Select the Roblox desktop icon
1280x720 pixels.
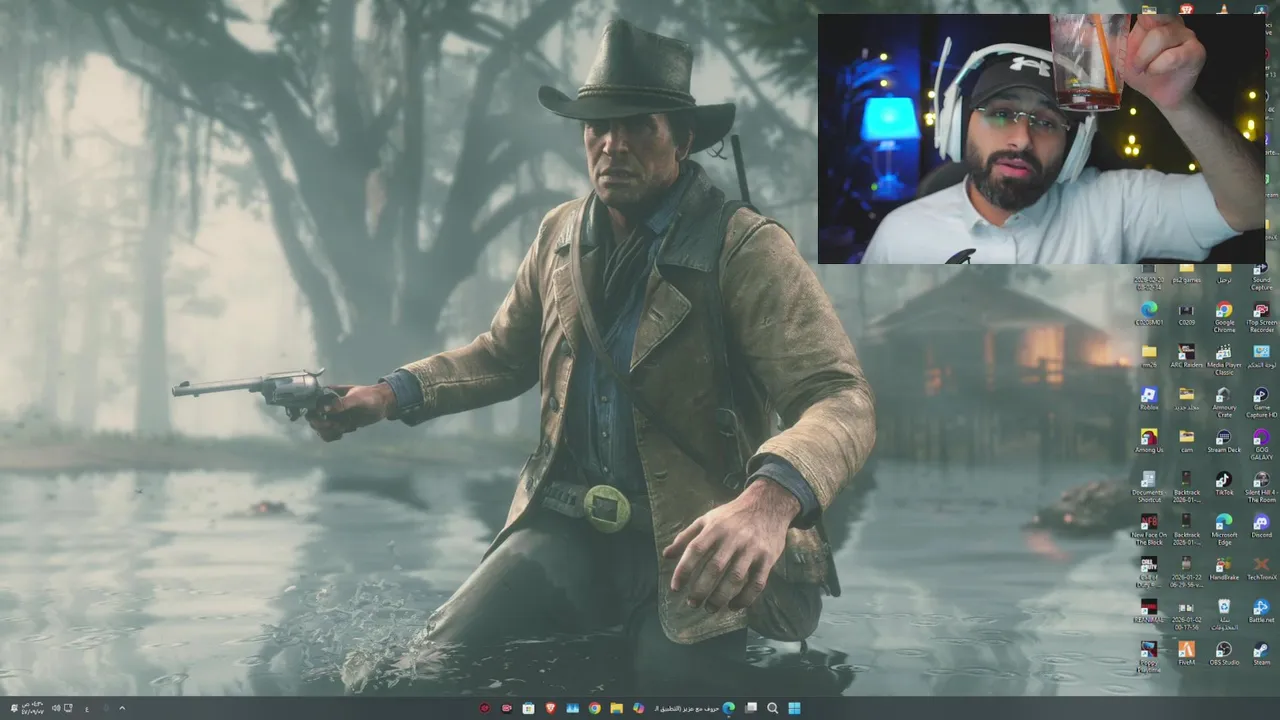[1149, 399]
